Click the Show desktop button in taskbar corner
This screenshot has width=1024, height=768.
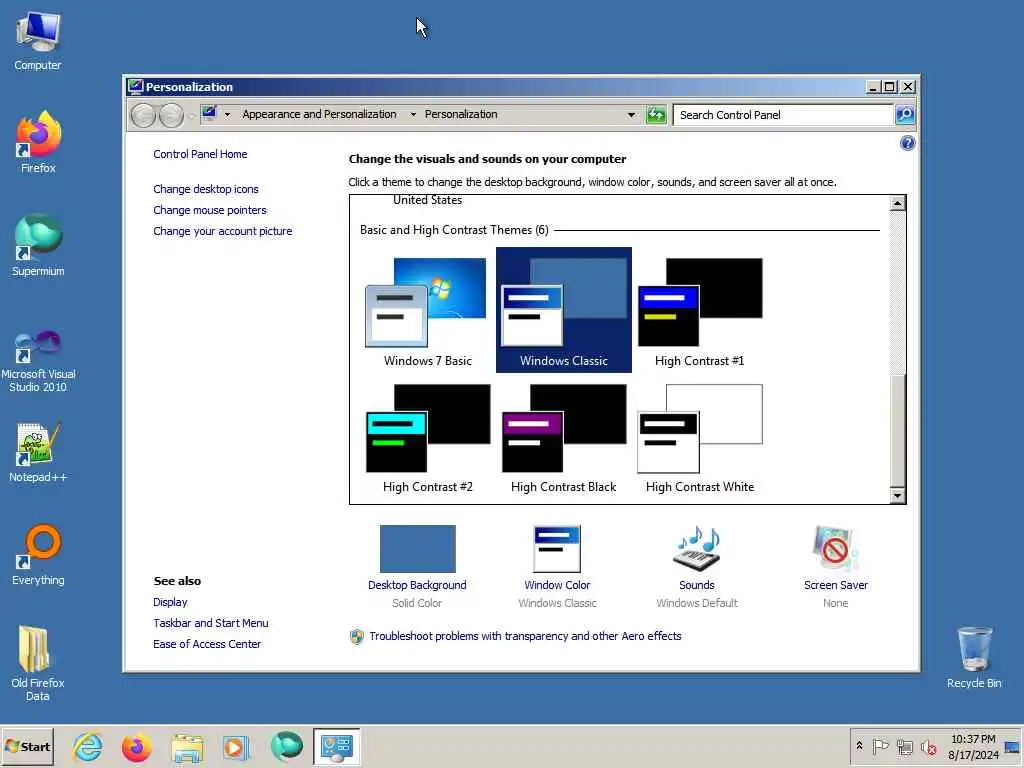[1013, 747]
